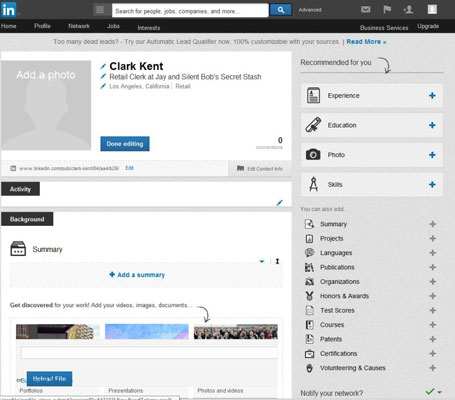Click the Upgrade link
Screen dimensions: 455x400
tap(428, 26)
